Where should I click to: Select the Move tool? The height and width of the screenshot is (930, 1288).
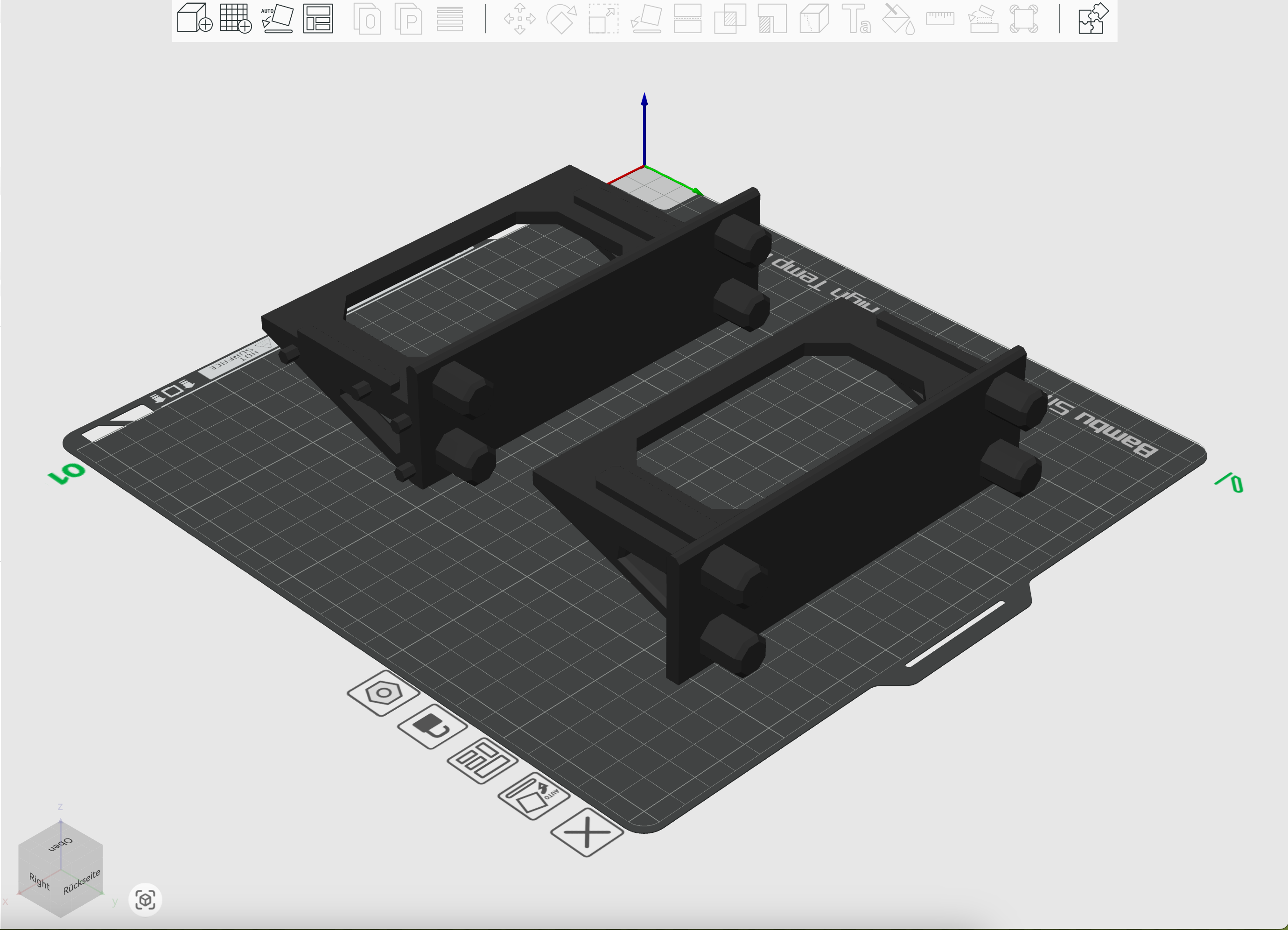(519, 18)
